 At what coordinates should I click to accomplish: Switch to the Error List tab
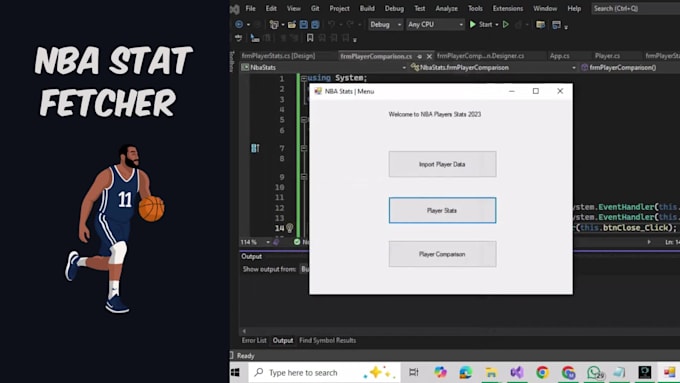[254, 340]
